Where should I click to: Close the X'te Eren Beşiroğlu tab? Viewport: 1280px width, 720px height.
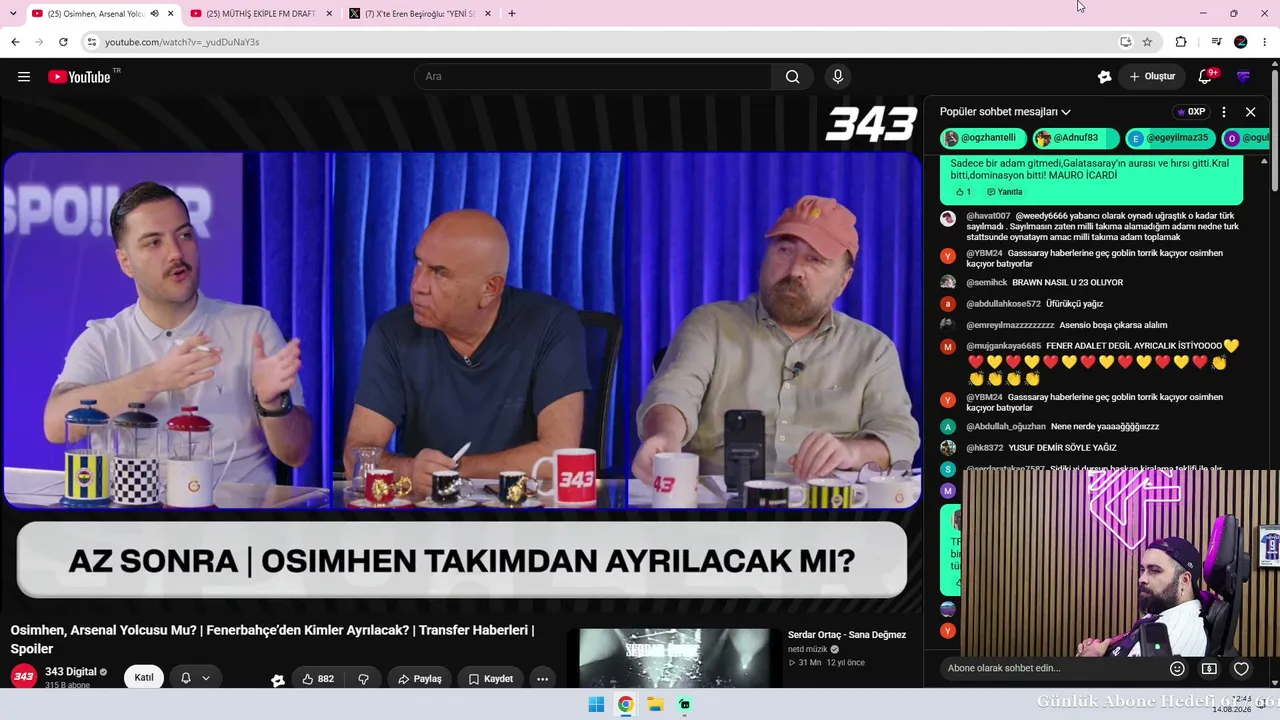click(x=488, y=14)
